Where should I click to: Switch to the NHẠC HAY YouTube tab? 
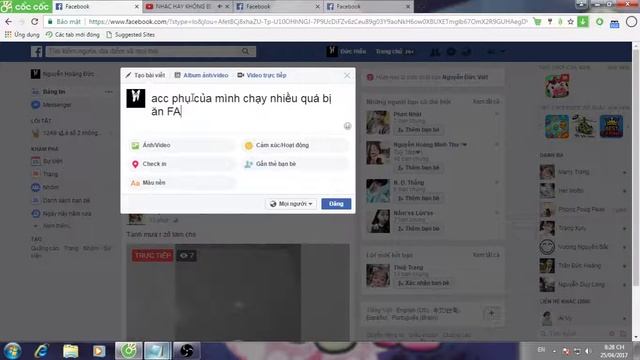184,7
